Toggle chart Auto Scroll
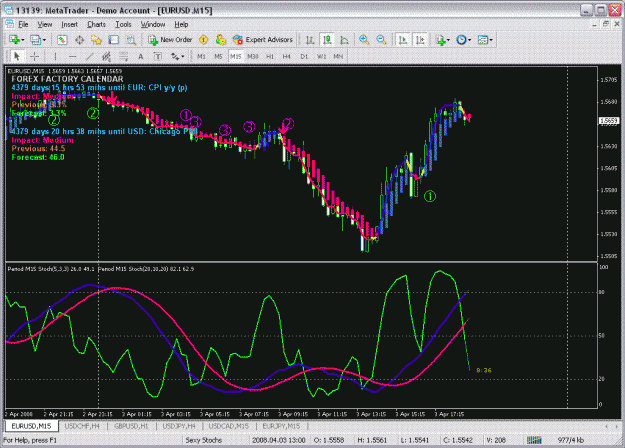 click(403, 40)
